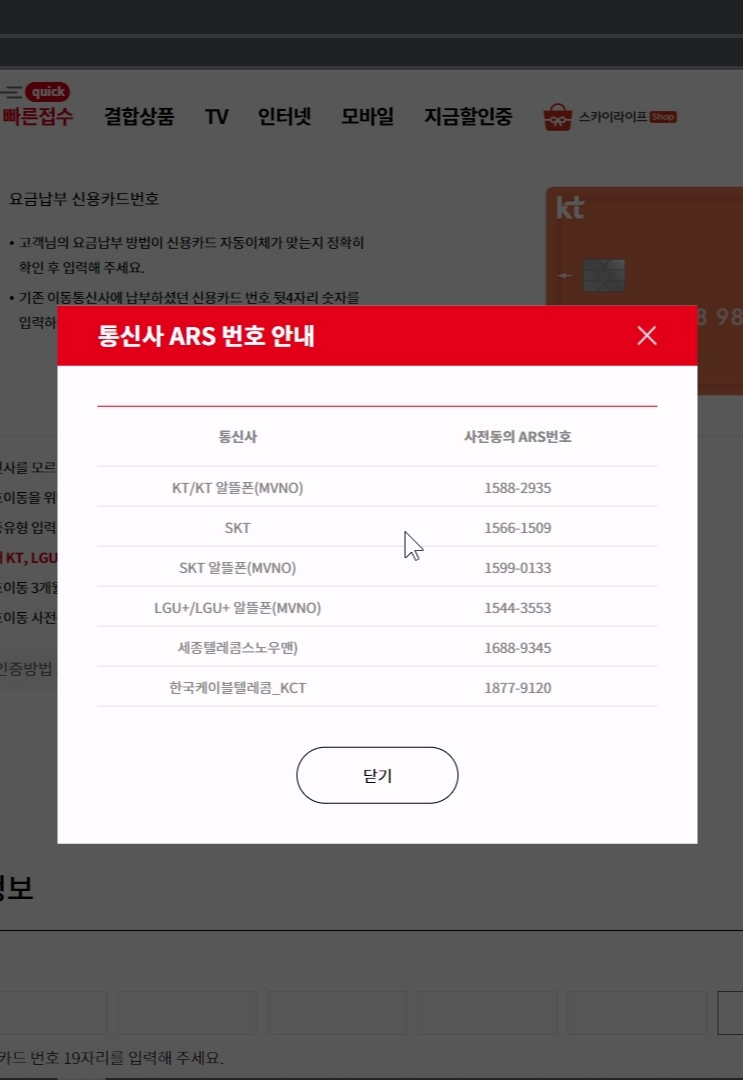This screenshot has width=743, height=1080.
Task: Select ARS number 1566-1509
Action: tap(518, 528)
